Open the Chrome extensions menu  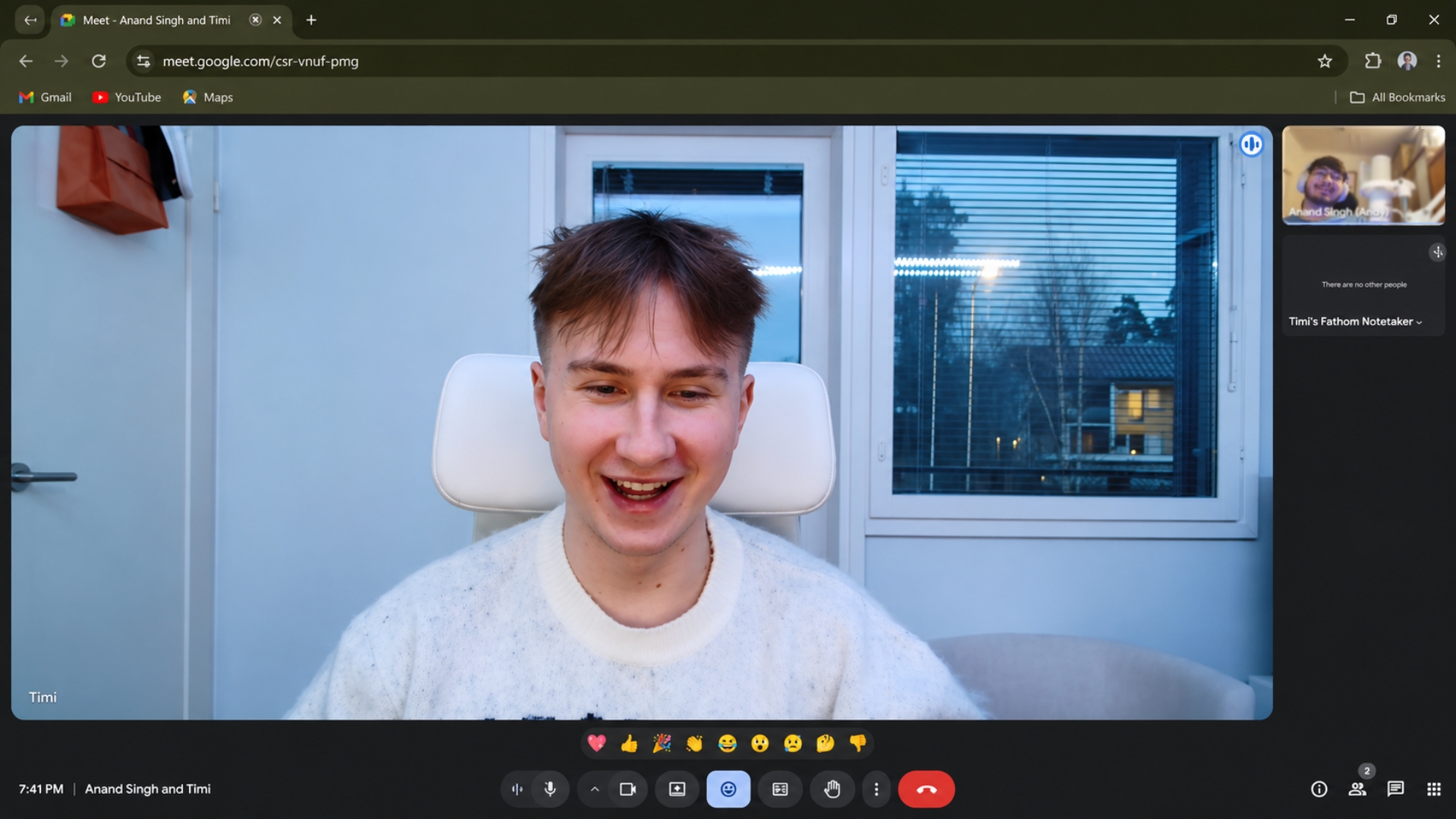(x=1373, y=61)
